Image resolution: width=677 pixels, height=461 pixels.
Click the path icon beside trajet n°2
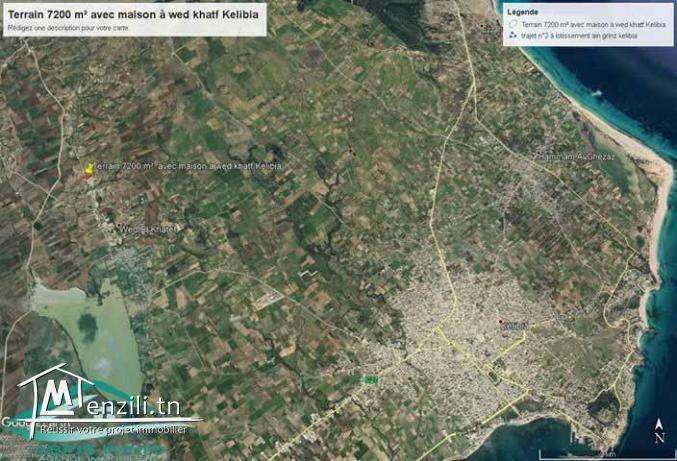pyautogui.click(x=513, y=35)
